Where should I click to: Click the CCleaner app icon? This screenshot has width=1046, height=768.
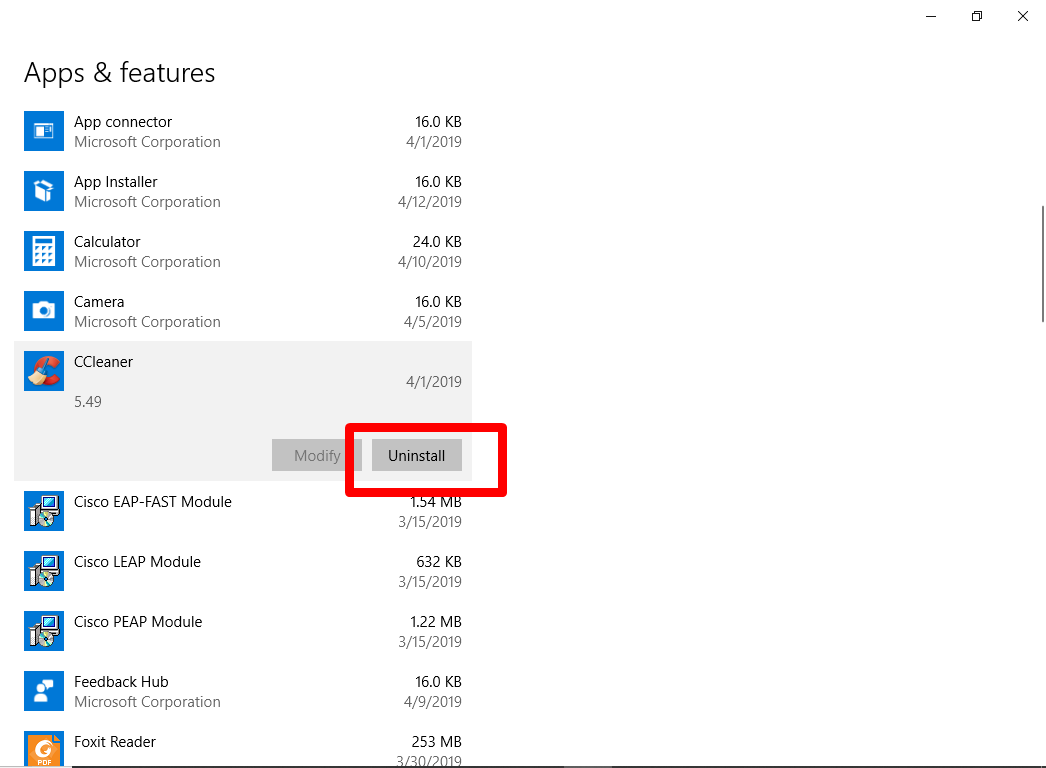click(44, 371)
